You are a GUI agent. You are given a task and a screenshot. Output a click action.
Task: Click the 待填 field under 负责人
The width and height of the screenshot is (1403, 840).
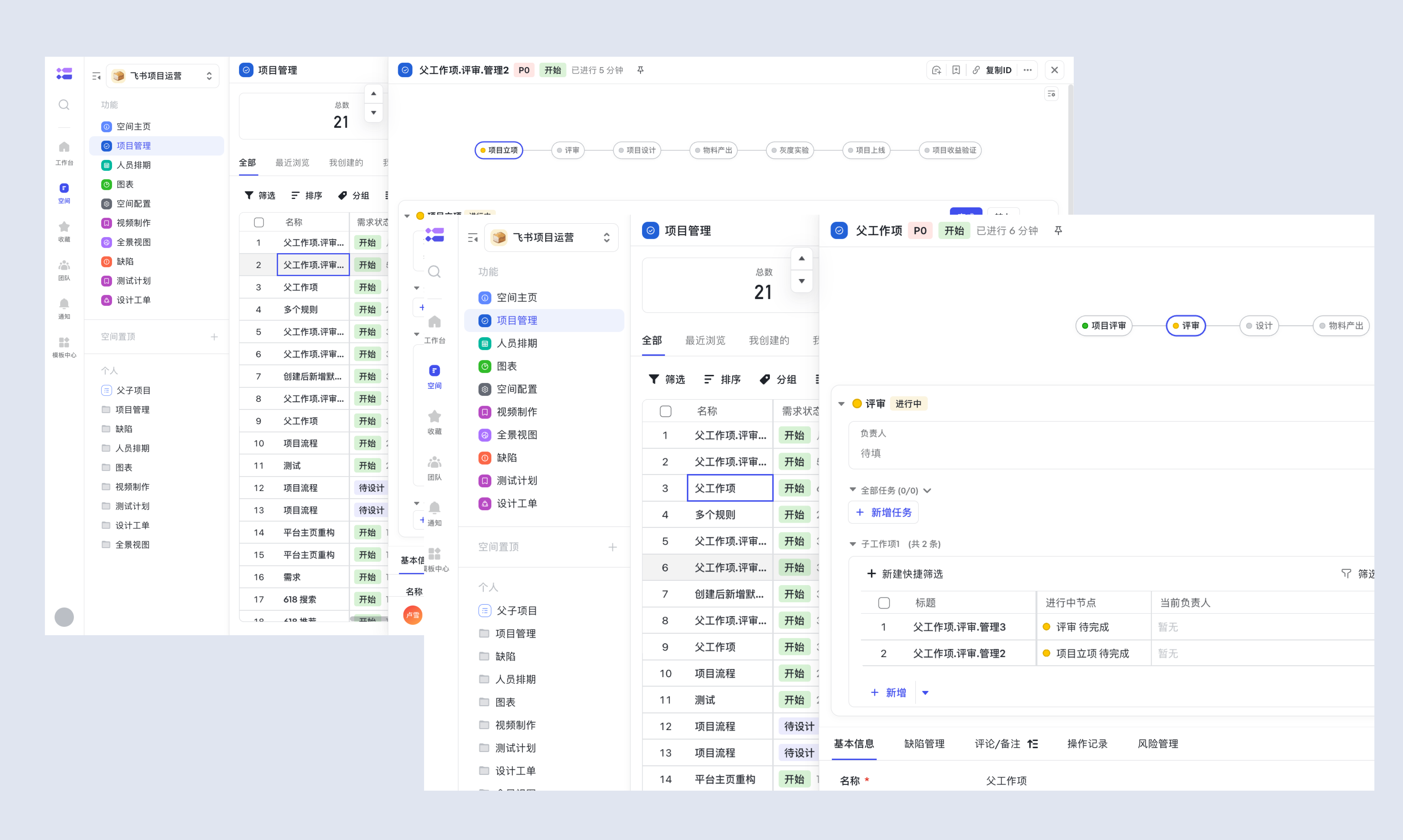871,453
